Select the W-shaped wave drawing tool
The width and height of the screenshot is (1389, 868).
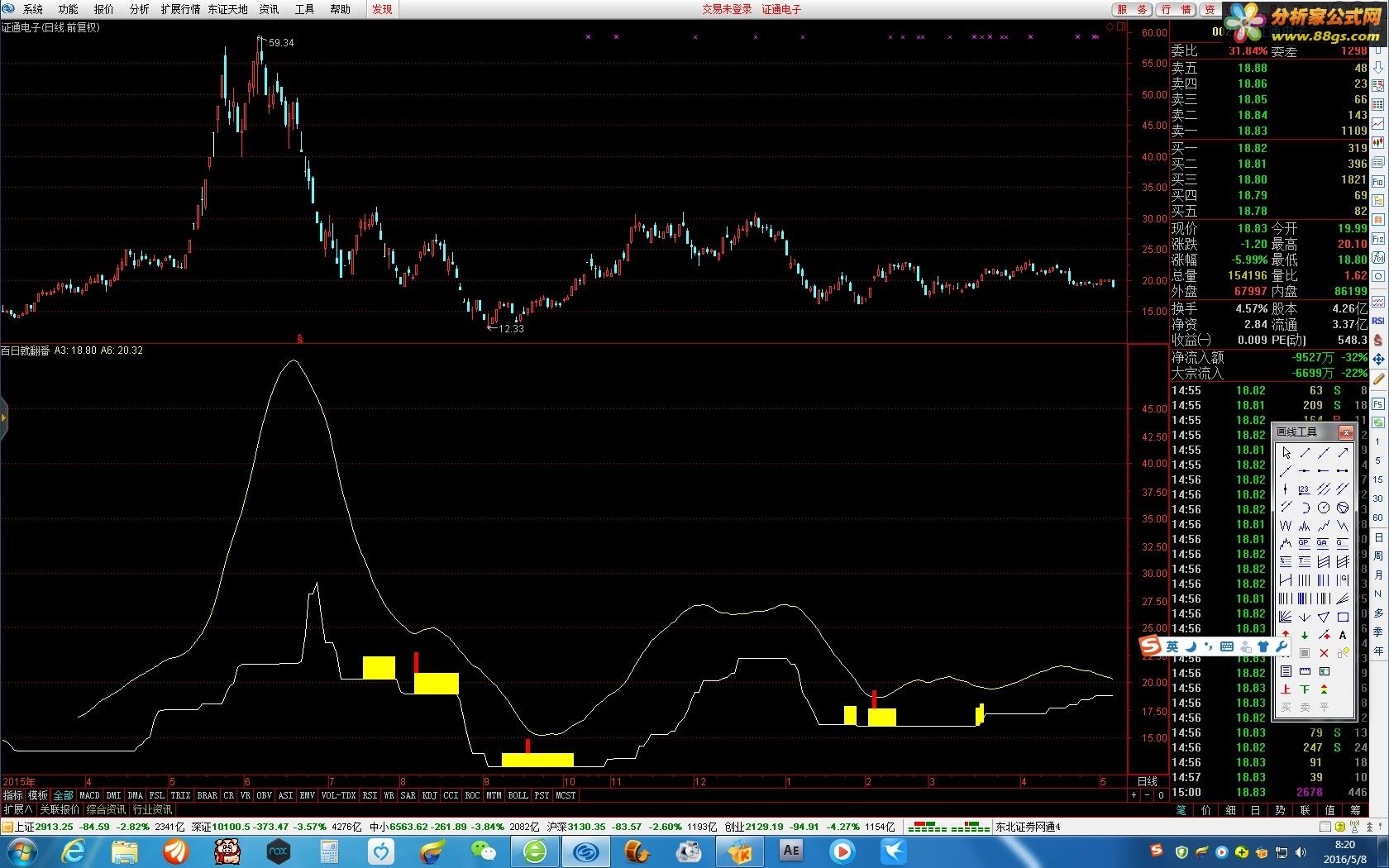tap(1286, 525)
